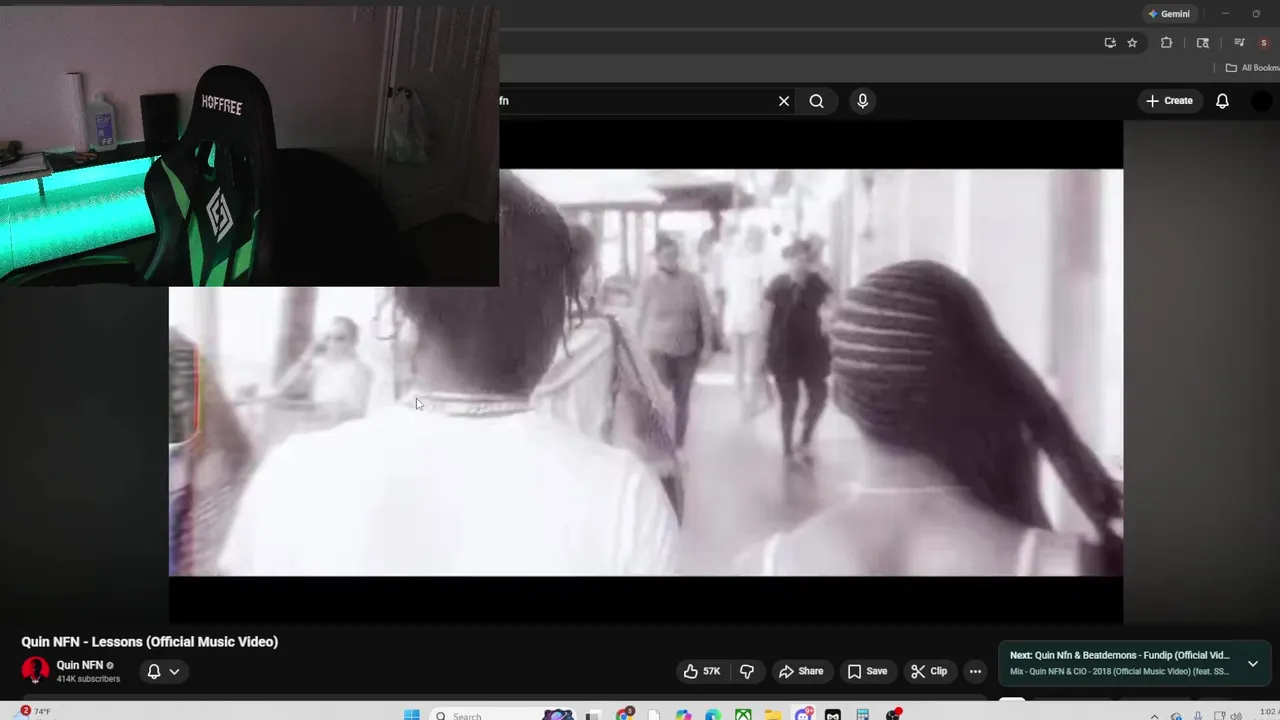The height and width of the screenshot is (720, 1280).
Task: Open Next: Quin Nfn & Beatdemons Fundip
Action: (x=1120, y=656)
